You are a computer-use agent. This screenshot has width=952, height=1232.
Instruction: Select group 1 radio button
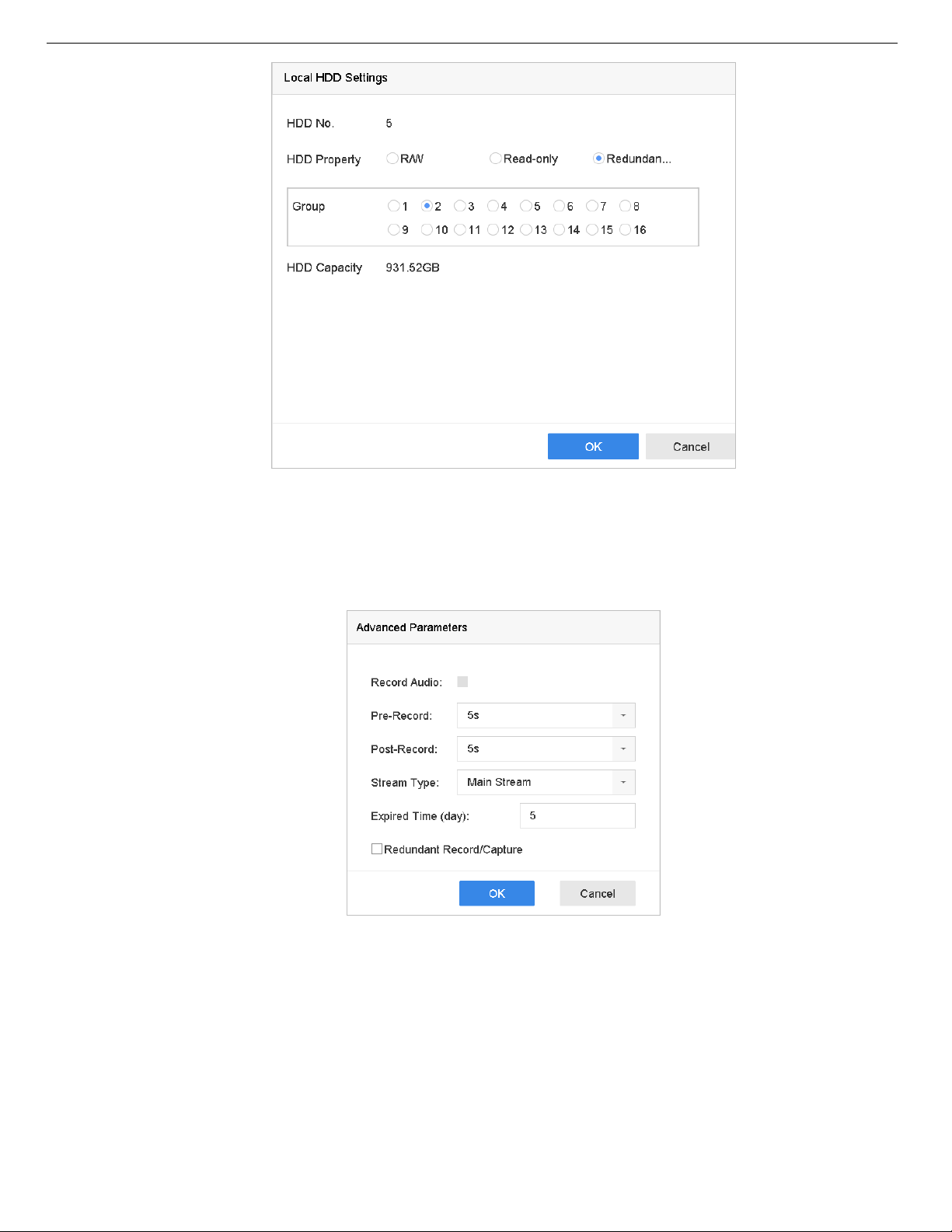pyautogui.click(x=393, y=206)
